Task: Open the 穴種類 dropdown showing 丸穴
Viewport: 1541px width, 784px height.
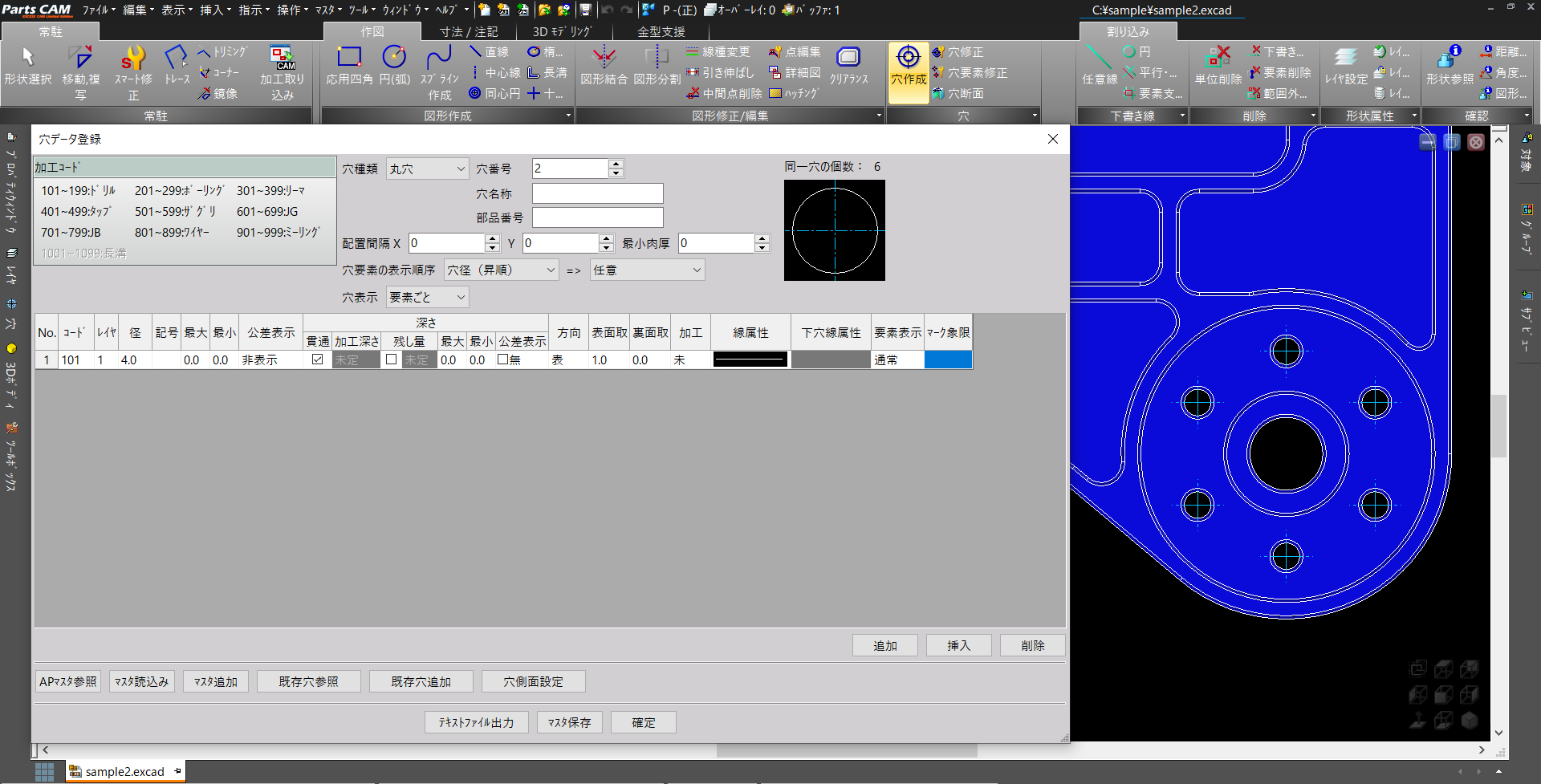Action: pyautogui.click(x=427, y=169)
